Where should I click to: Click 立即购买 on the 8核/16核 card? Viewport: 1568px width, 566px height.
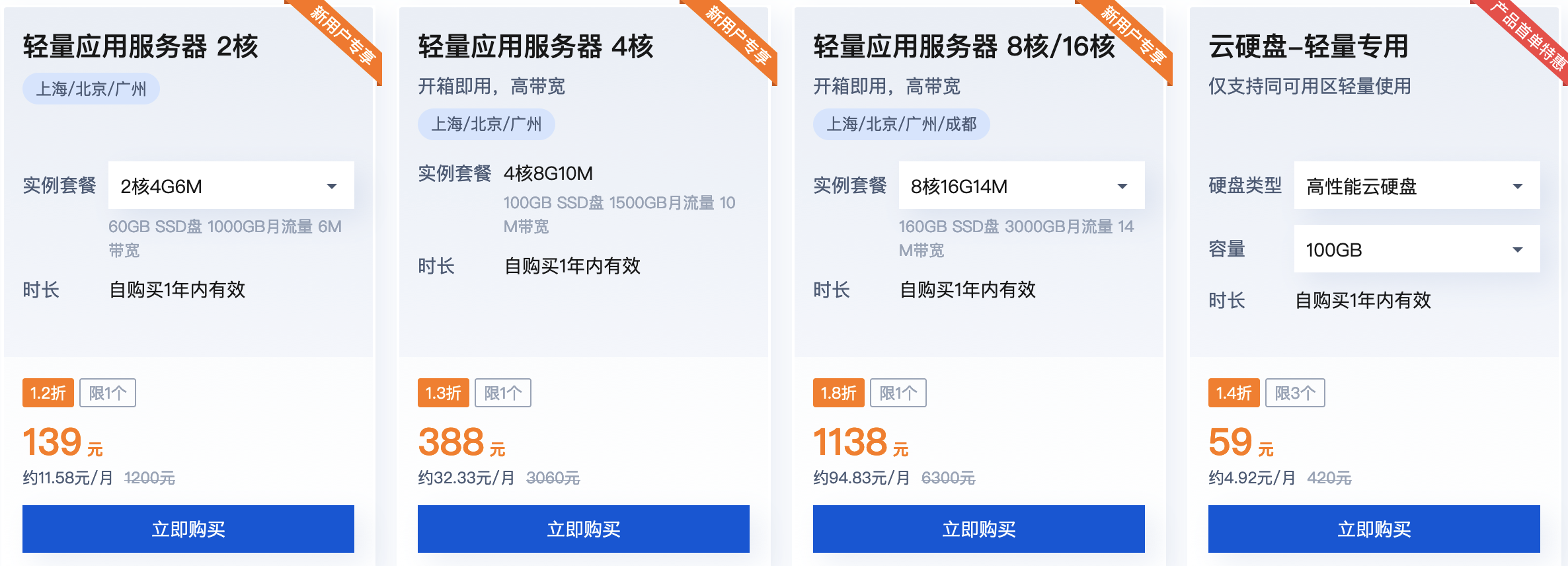pos(979,528)
